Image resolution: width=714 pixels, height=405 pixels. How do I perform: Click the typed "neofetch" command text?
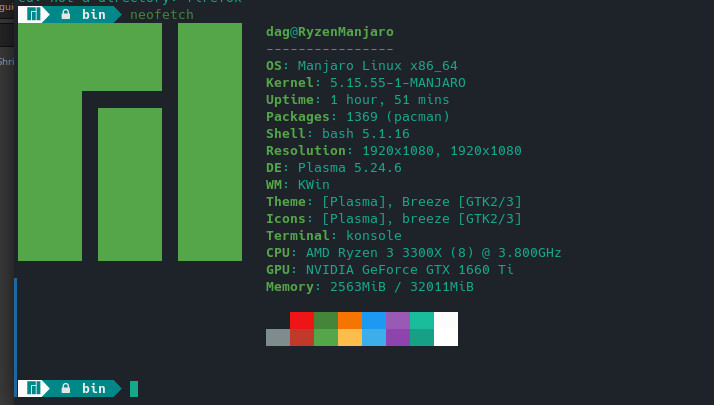(162, 15)
